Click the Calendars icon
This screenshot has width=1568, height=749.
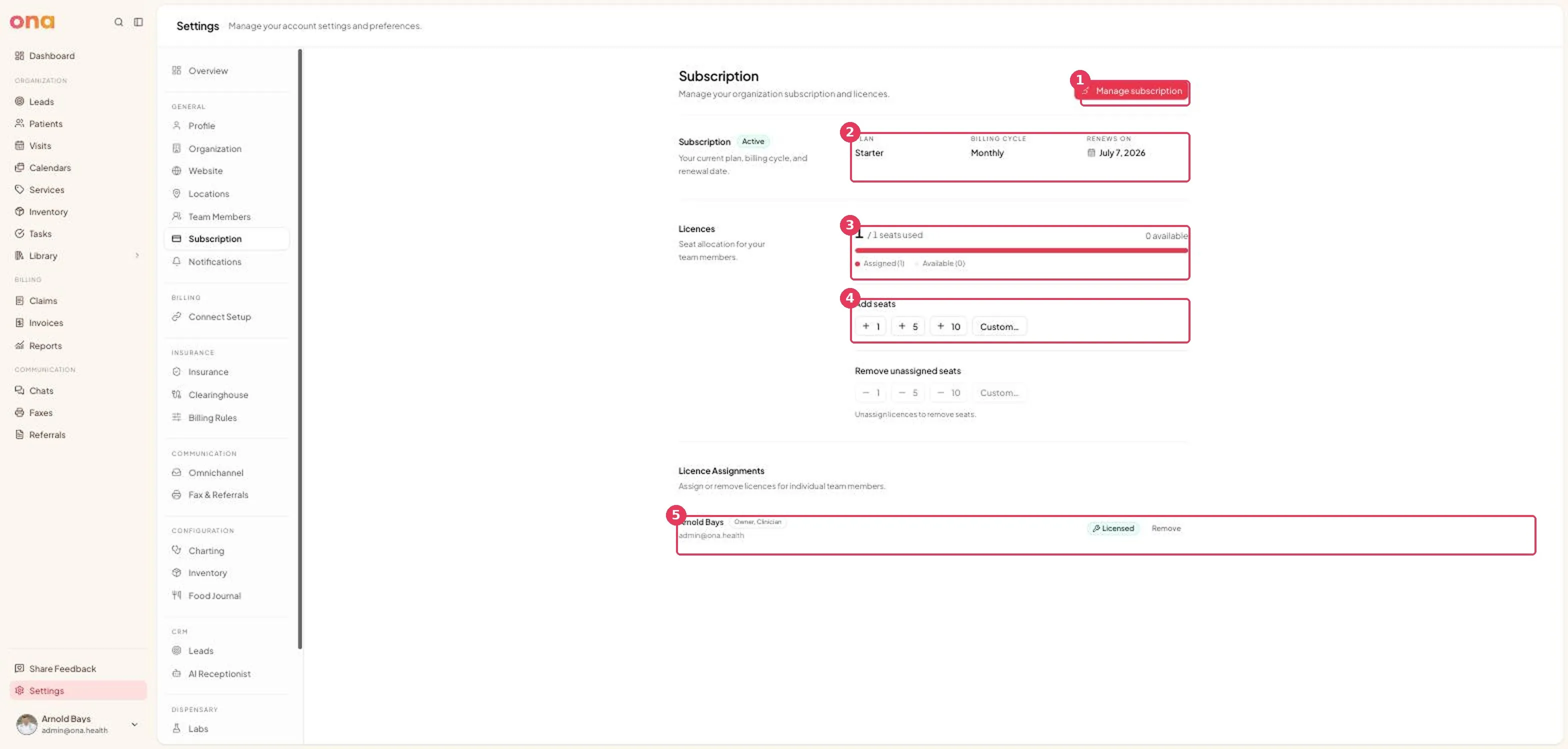point(19,167)
